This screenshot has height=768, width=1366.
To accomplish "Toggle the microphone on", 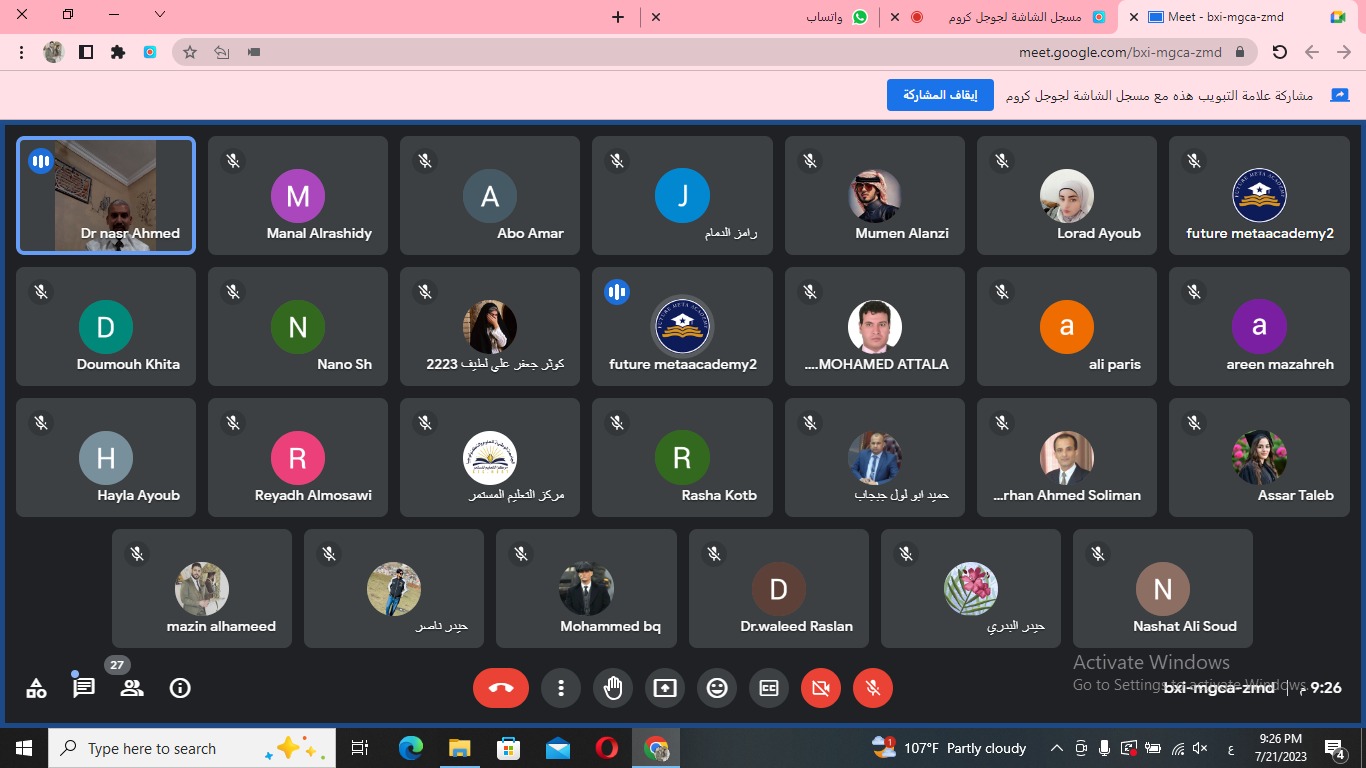I will click(x=873, y=688).
